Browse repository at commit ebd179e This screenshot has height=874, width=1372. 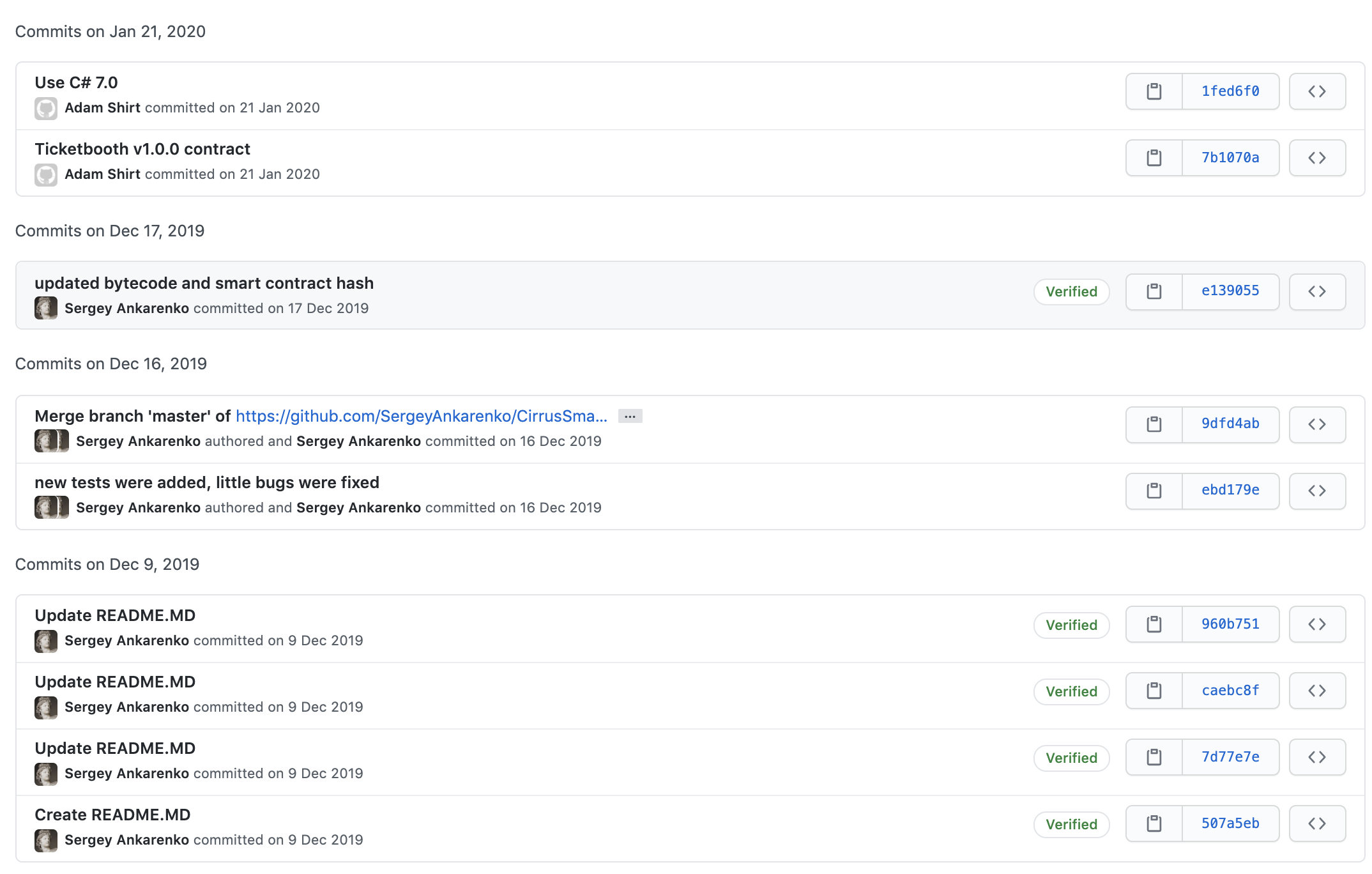point(1317,491)
